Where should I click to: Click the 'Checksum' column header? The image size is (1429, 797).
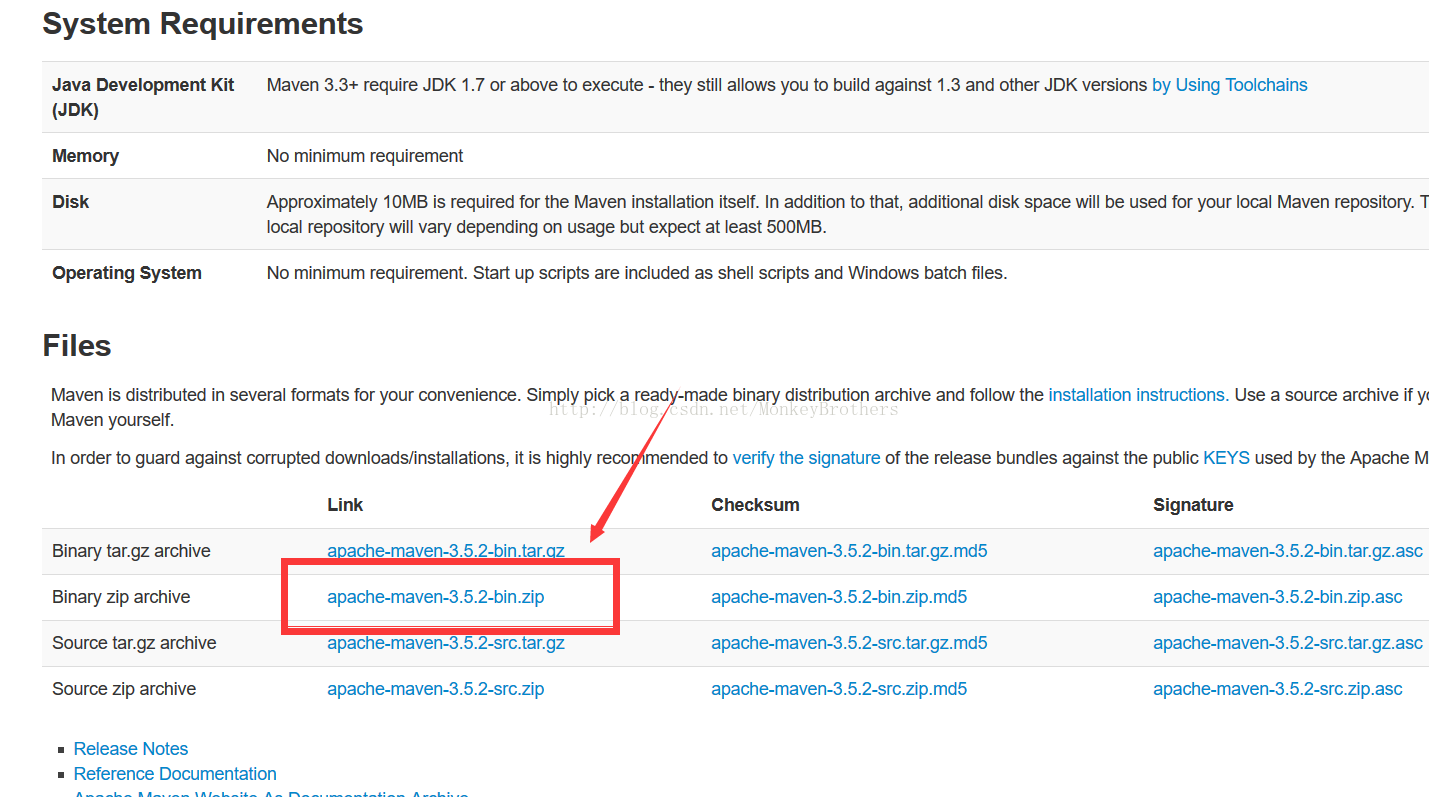pos(755,505)
